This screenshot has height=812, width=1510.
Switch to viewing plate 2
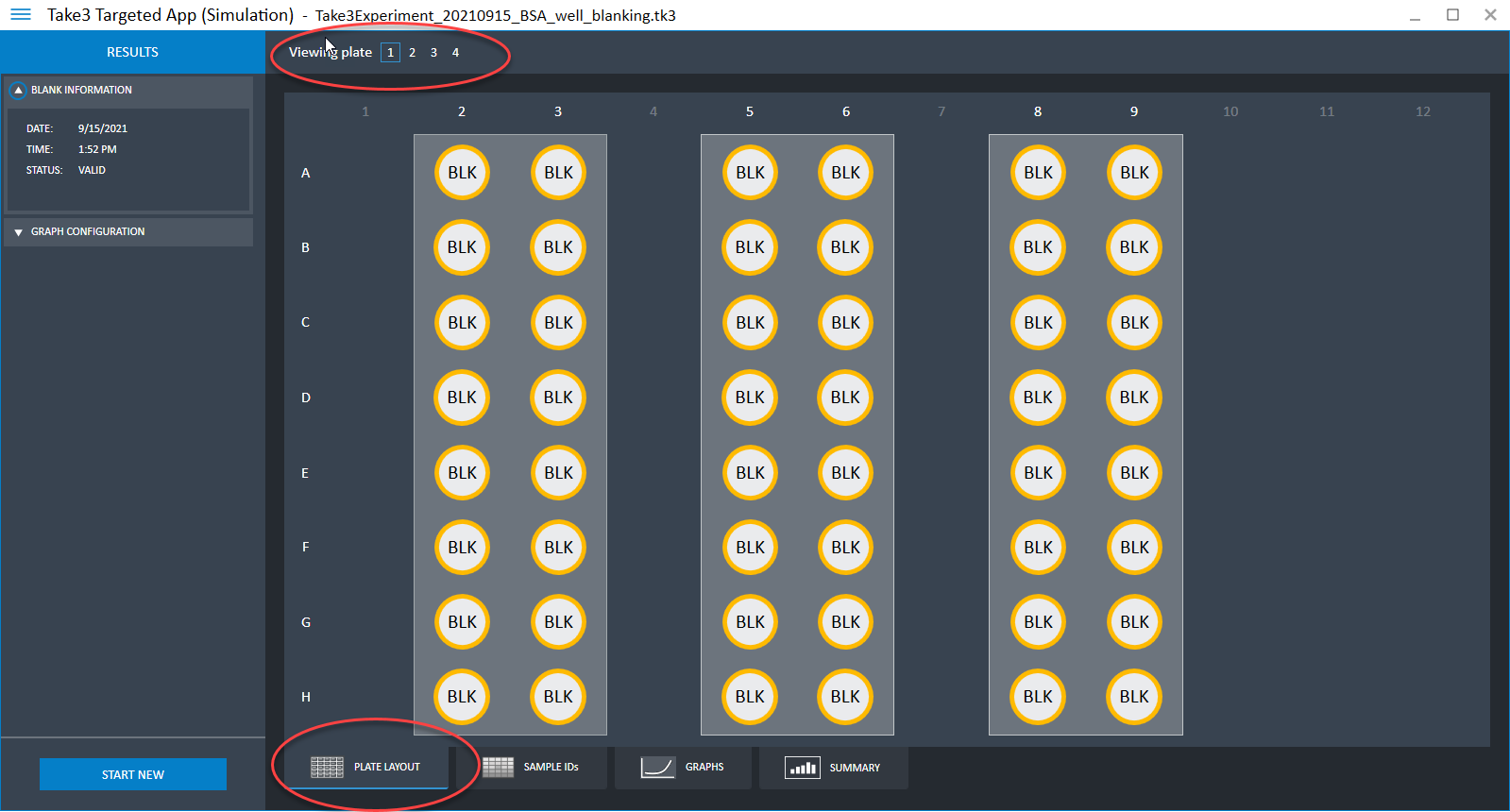(x=412, y=53)
